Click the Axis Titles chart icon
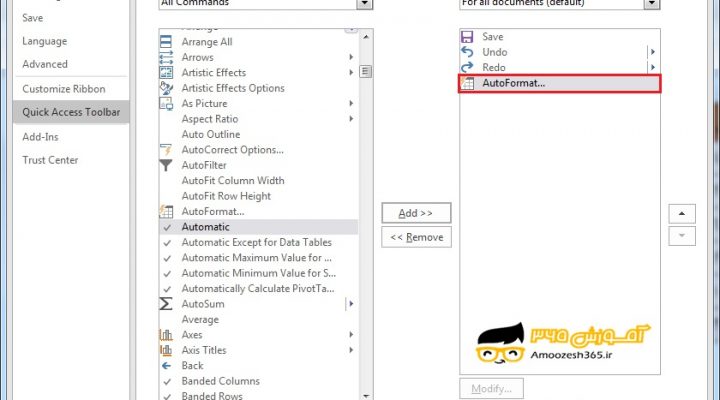The height and width of the screenshot is (400, 720). point(166,350)
